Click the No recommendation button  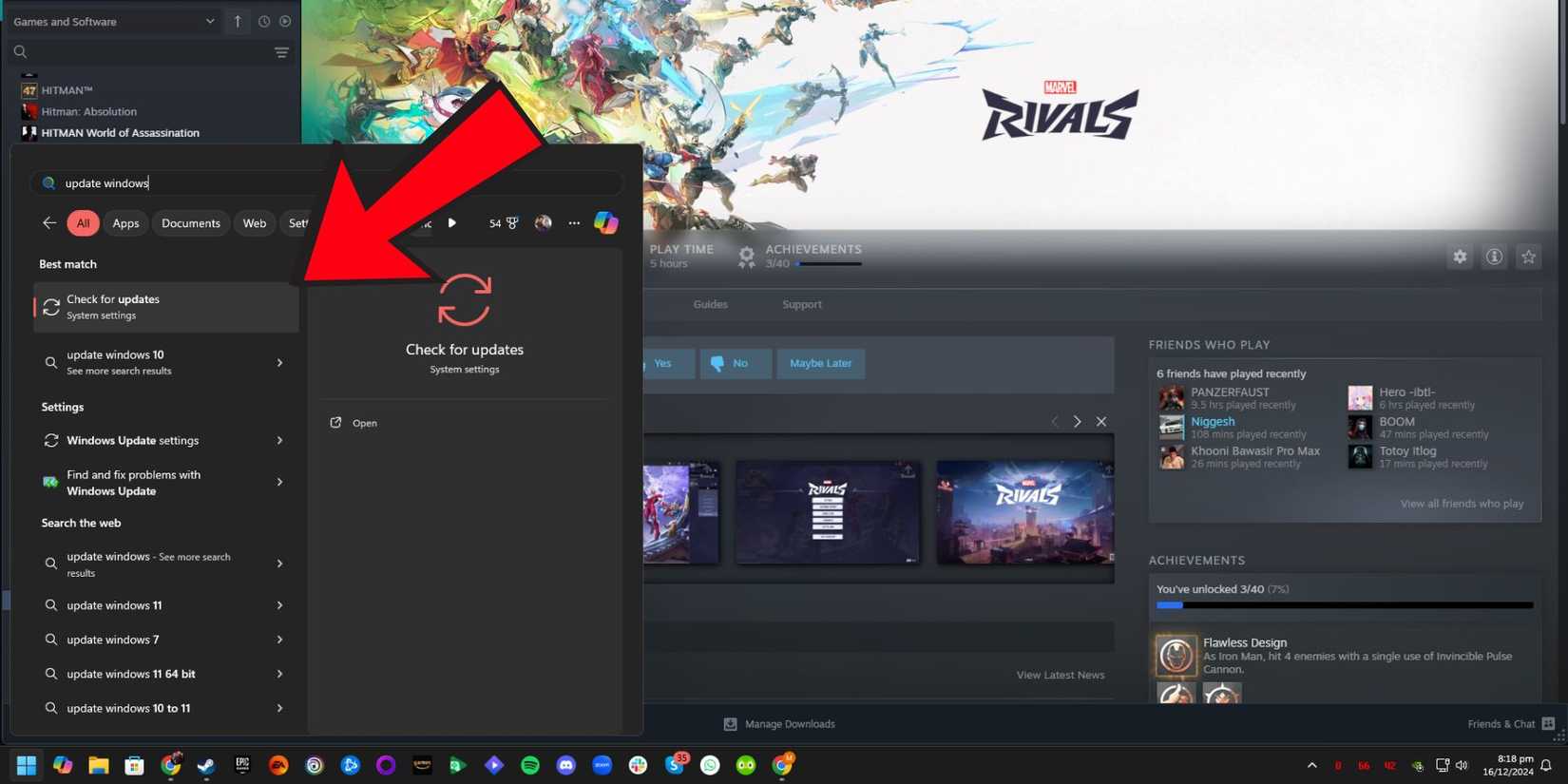(x=736, y=363)
